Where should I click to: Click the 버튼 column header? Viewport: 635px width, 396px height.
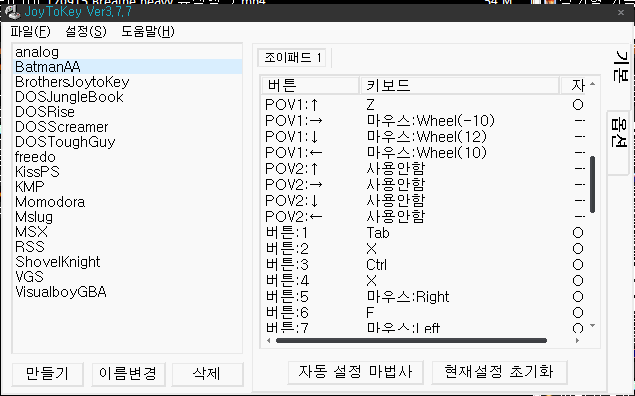[x=310, y=85]
